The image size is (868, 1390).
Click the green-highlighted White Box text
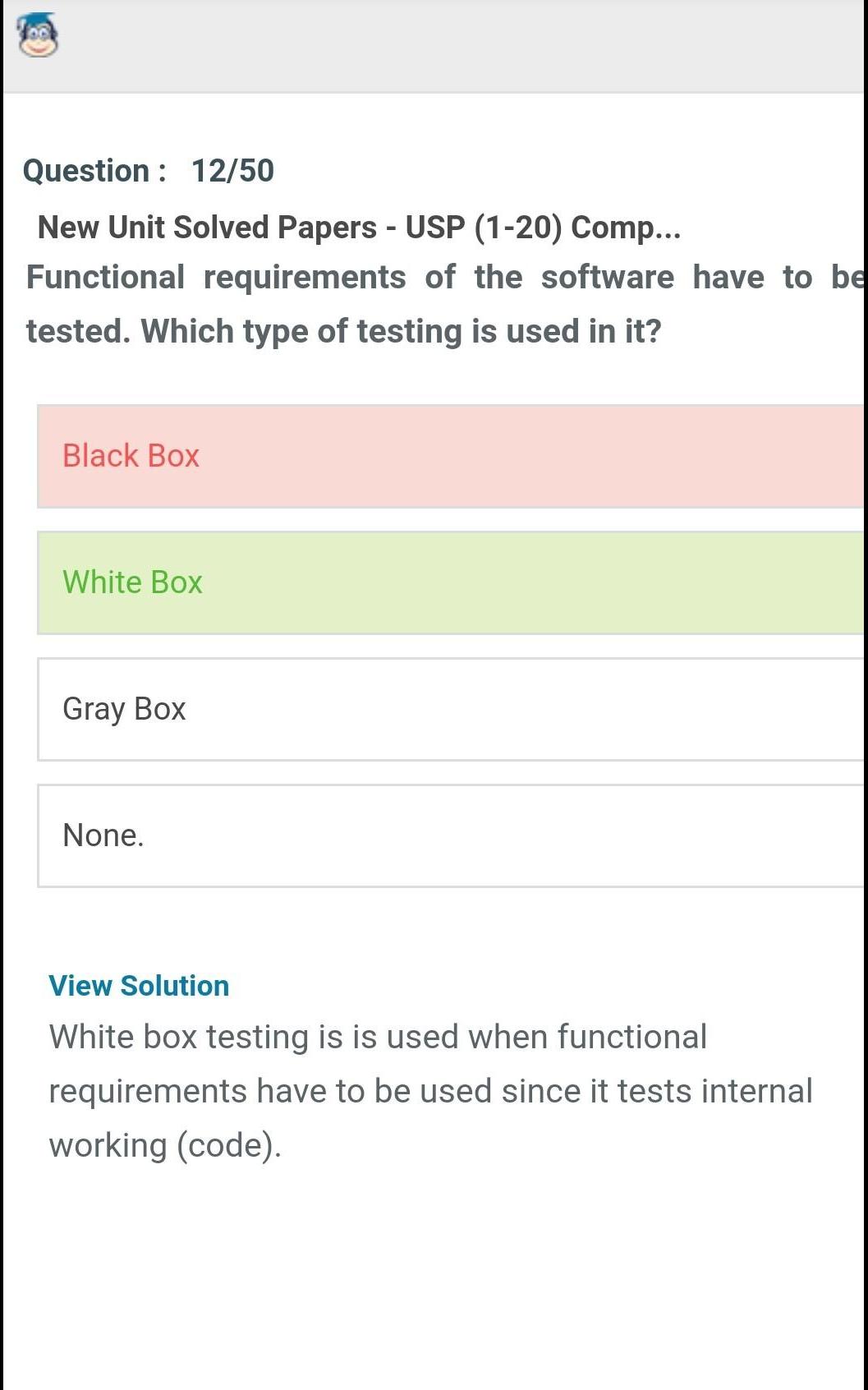coord(132,582)
